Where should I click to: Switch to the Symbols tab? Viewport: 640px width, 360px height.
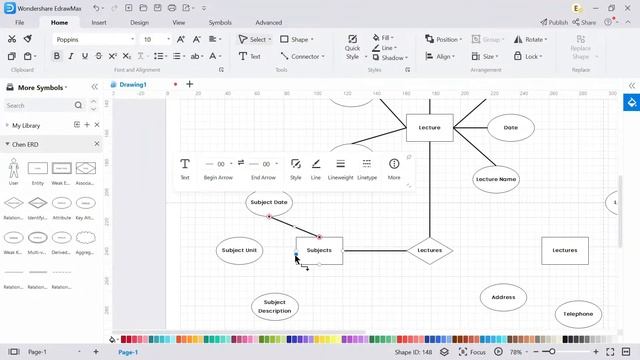220,22
